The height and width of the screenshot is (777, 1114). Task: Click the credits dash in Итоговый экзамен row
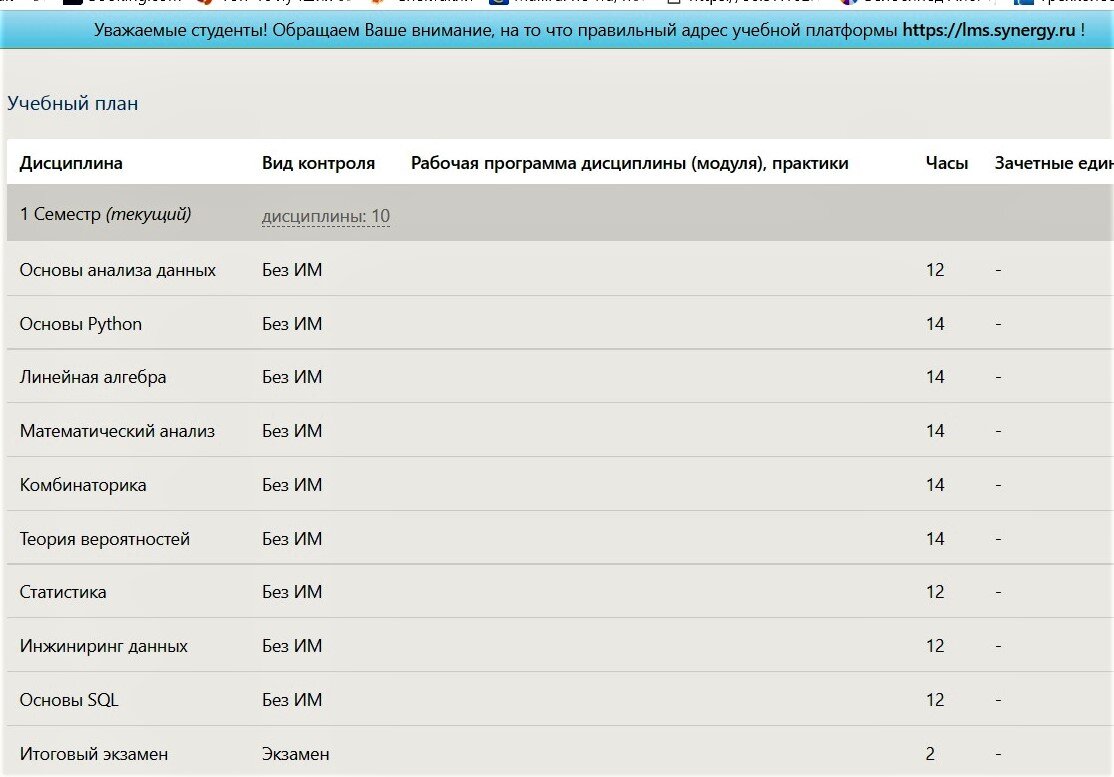[998, 755]
